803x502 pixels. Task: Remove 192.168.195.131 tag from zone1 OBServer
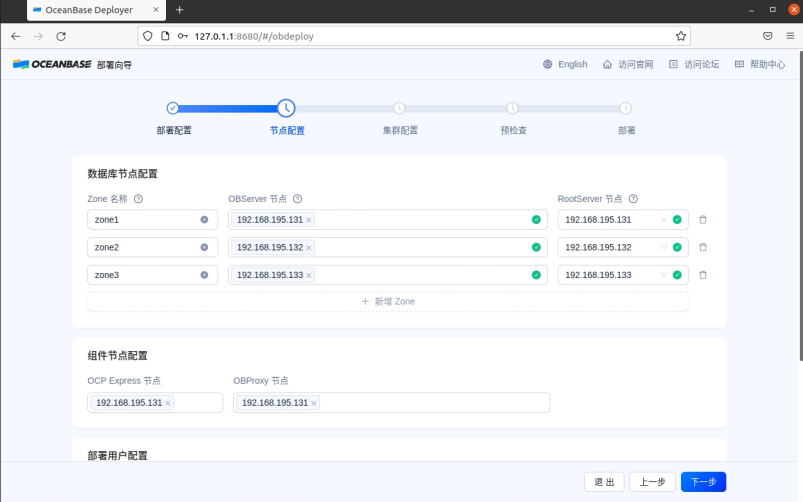point(309,220)
